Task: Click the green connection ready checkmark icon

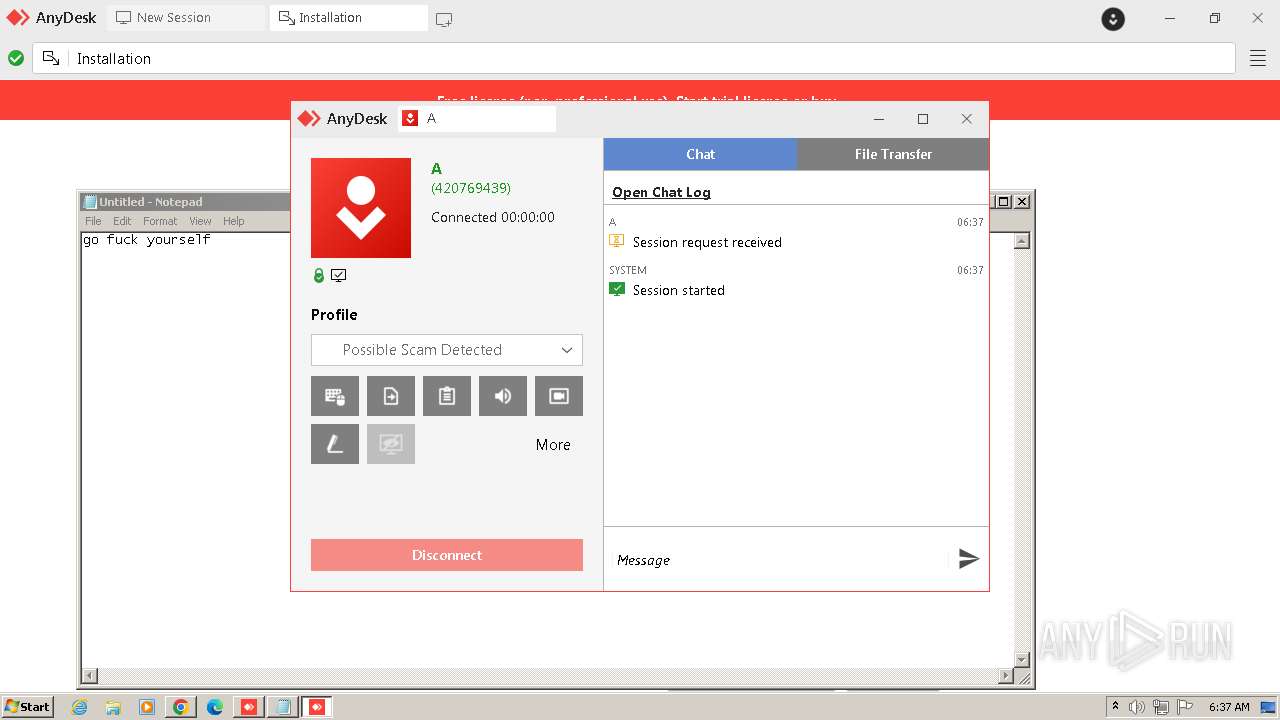Action: pyautogui.click(x=16, y=58)
